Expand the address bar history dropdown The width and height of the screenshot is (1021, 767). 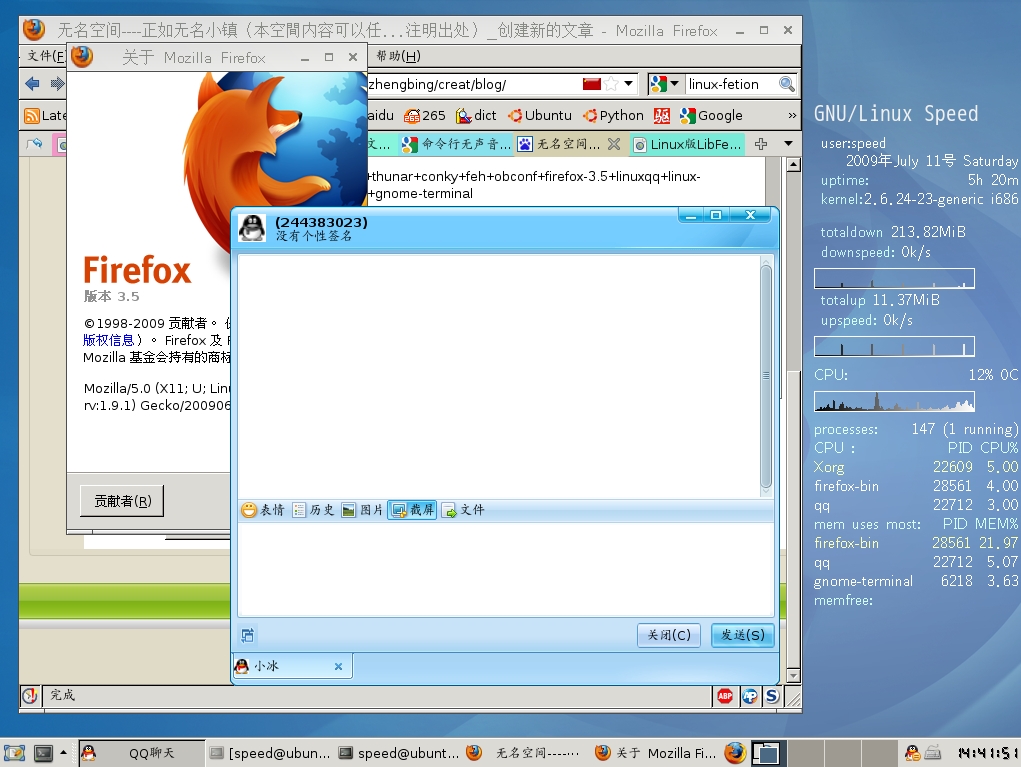click(628, 84)
